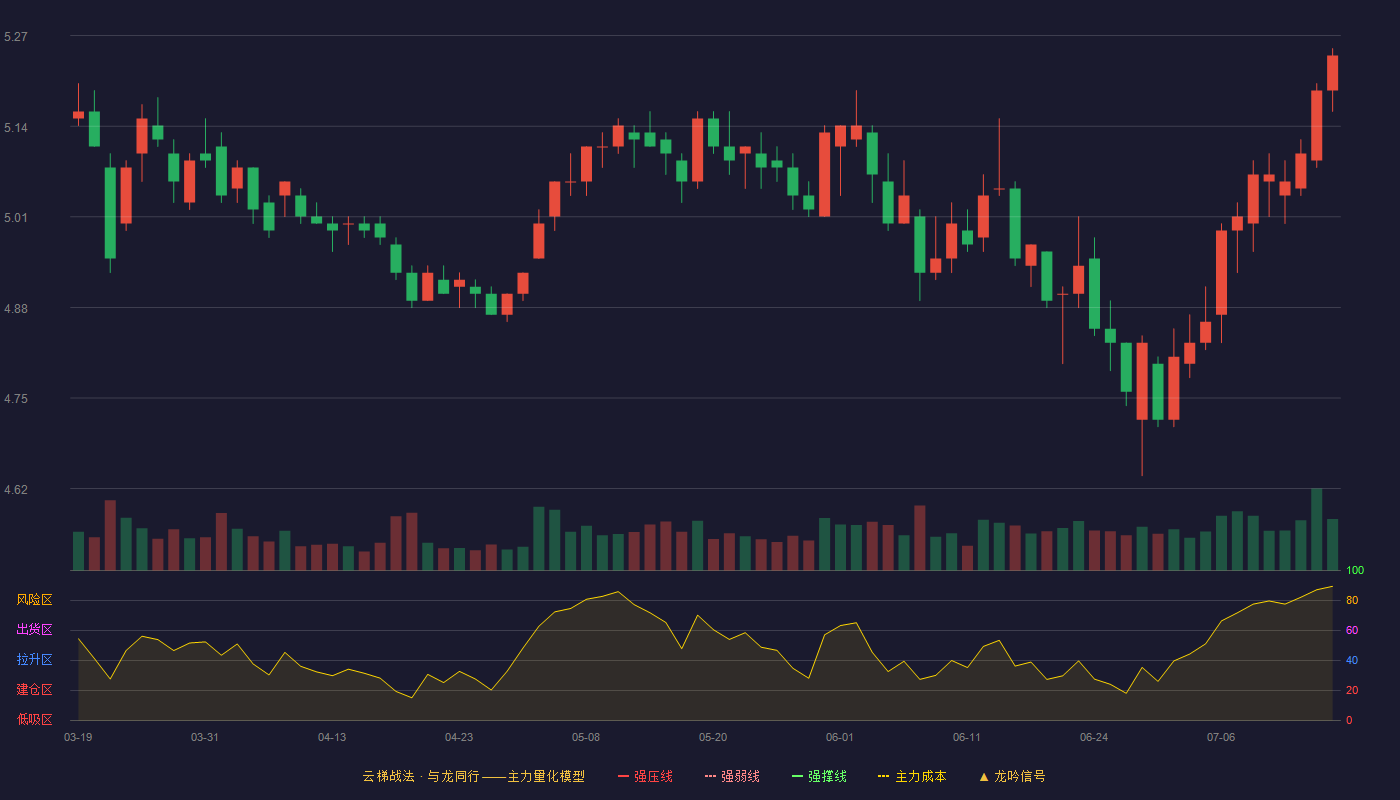This screenshot has width=1400, height=800.
Task: Click the last tall red candlestick
Action: 1332,73
